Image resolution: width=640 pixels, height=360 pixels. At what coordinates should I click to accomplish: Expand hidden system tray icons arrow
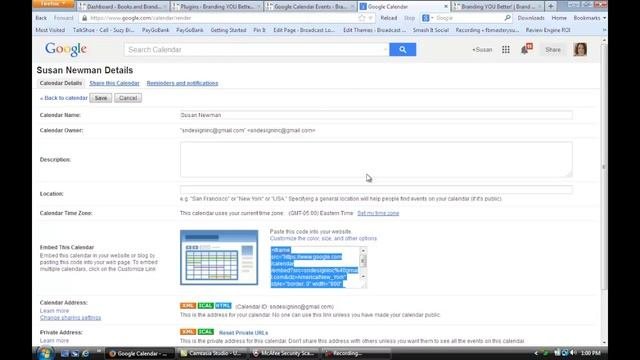536,353
